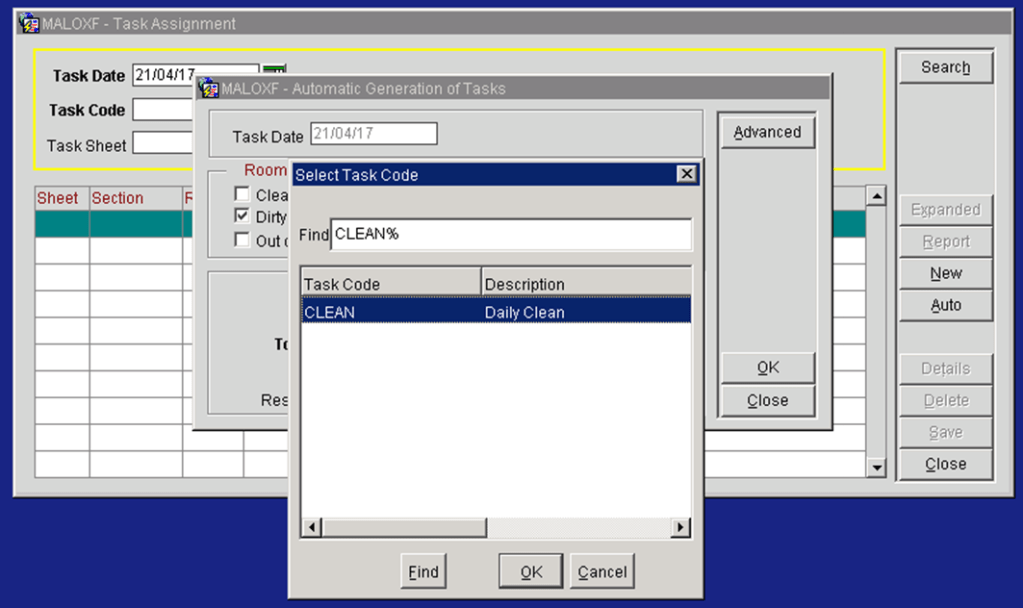Click into the Find field containing CLEAN%
1023x608 pixels.
(x=510, y=234)
